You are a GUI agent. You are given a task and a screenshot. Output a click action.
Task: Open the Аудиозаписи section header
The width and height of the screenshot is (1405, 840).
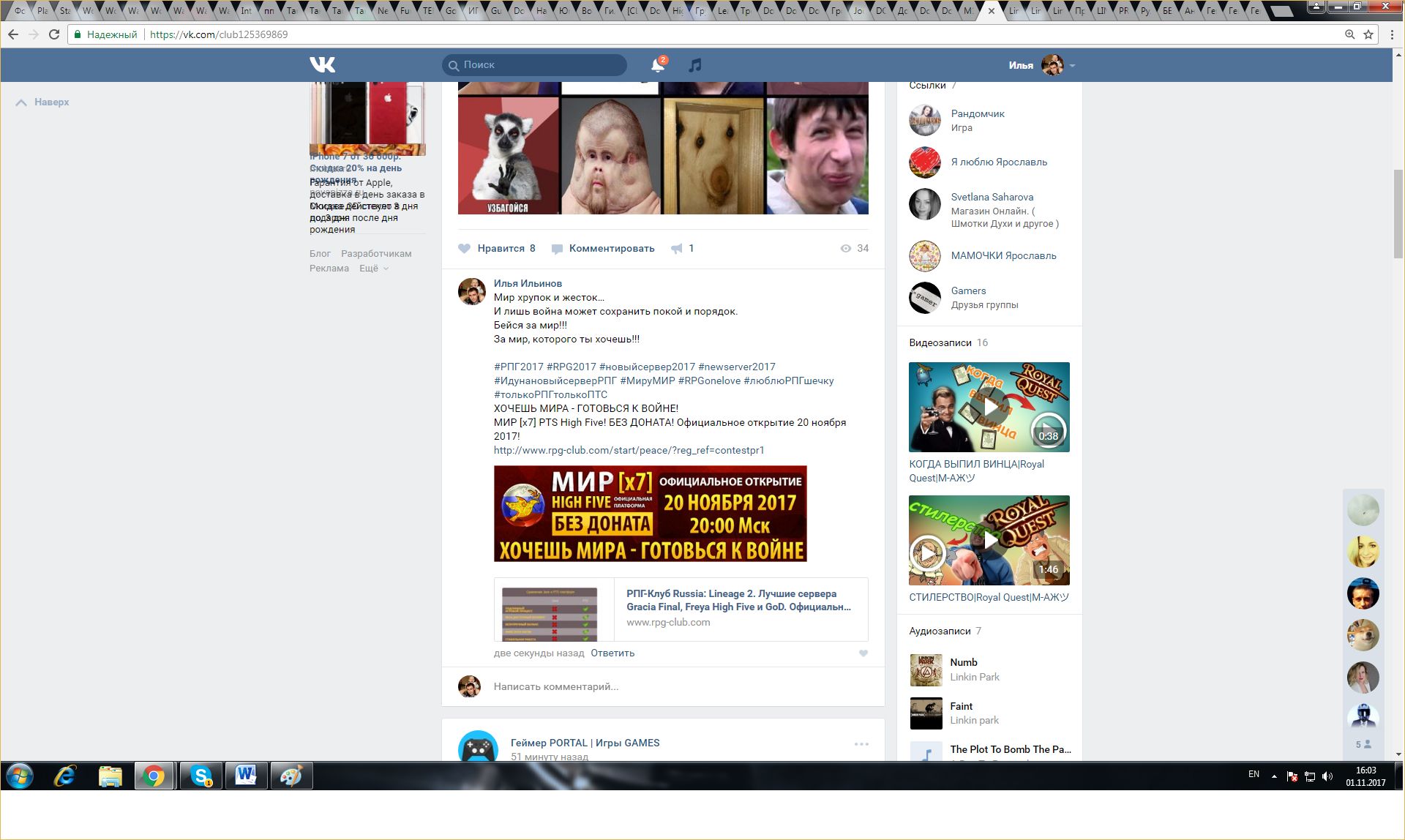point(940,631)
